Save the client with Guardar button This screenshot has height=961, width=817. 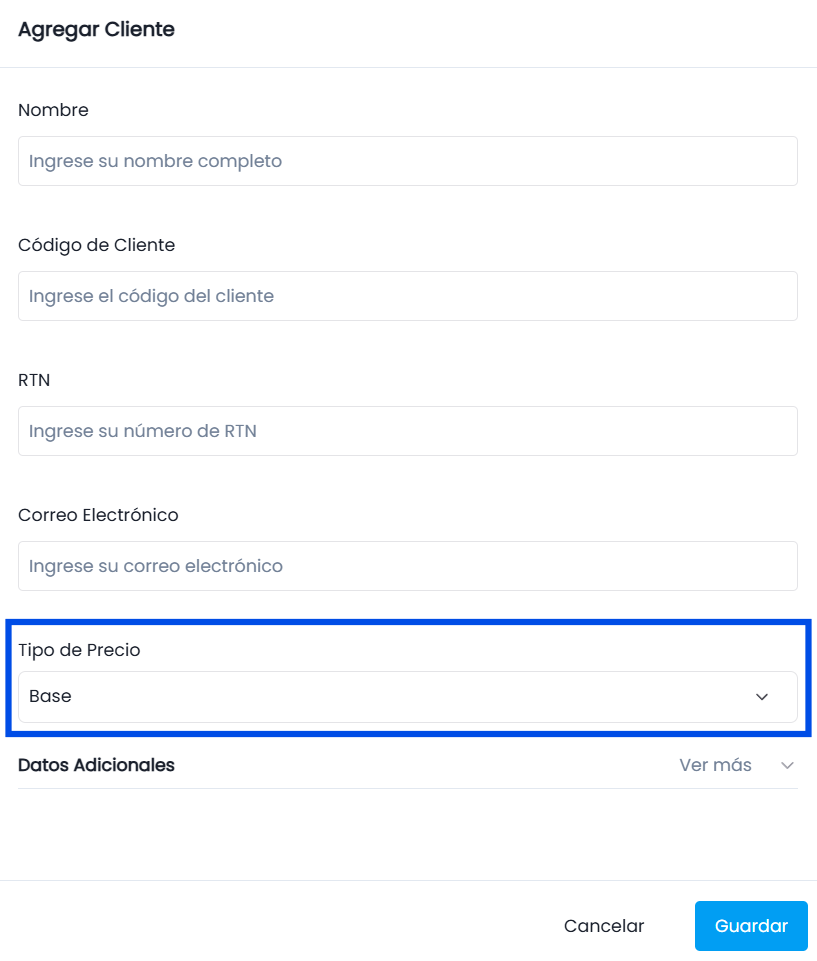(x=751, y=925)
